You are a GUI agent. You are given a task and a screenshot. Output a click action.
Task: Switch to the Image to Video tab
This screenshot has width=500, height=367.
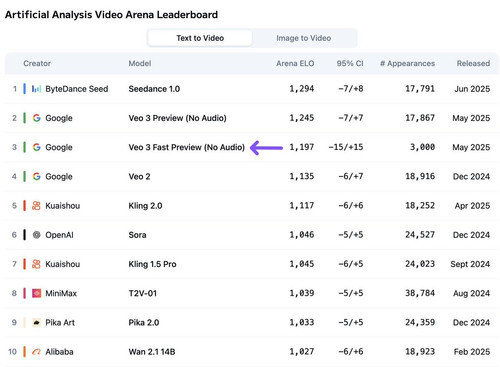(x=304, y=38)
